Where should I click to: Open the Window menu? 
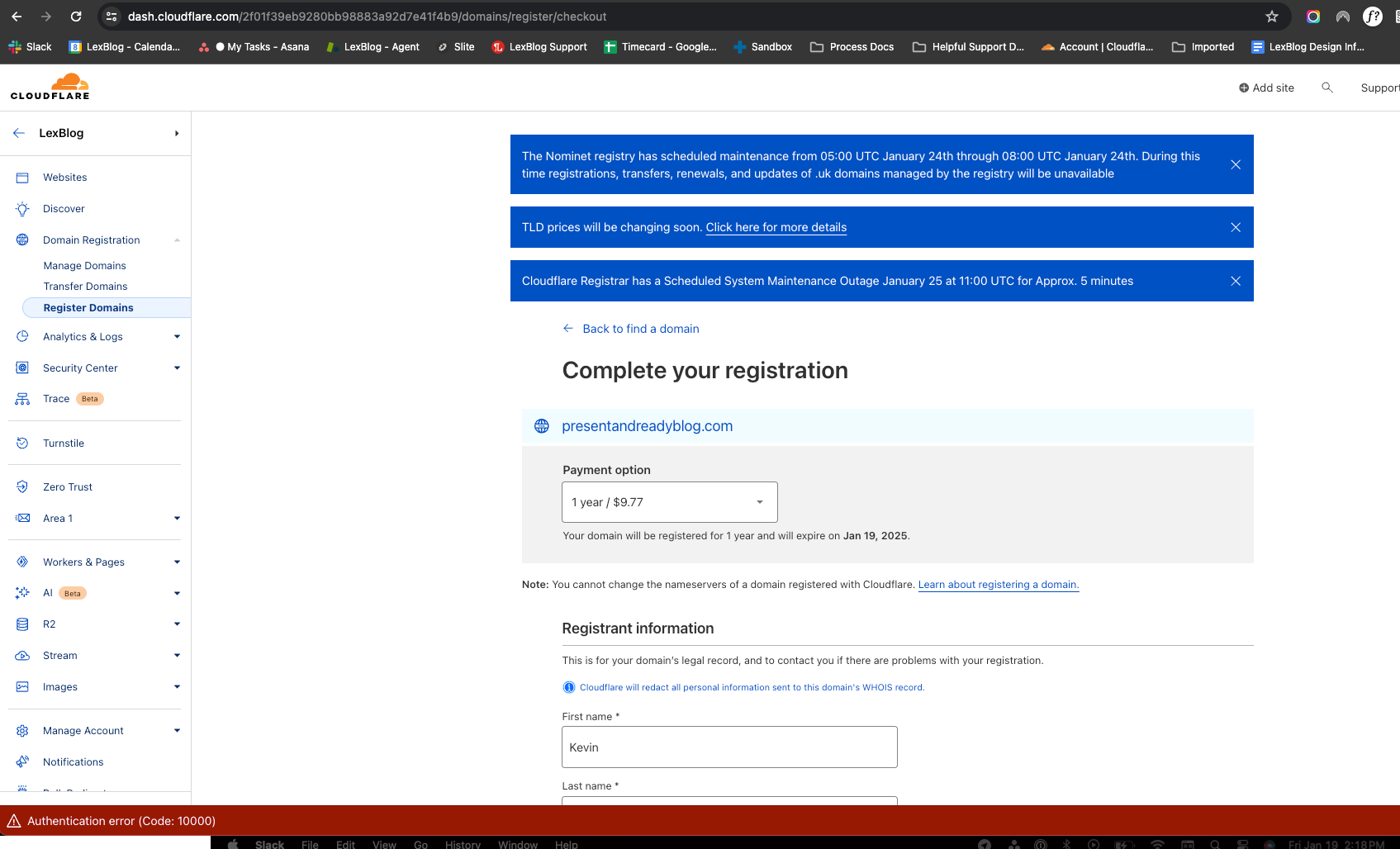pos(517,844)
